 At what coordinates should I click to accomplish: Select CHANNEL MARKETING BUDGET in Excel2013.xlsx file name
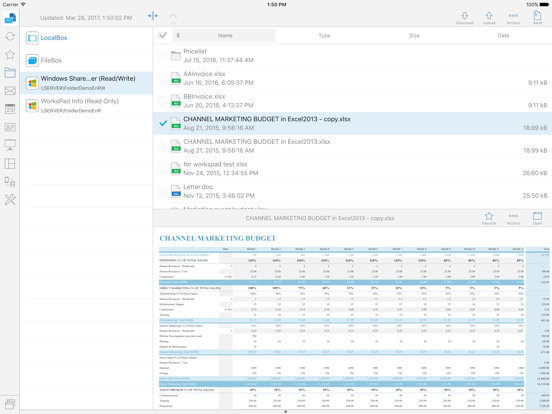tap(257, 142)
